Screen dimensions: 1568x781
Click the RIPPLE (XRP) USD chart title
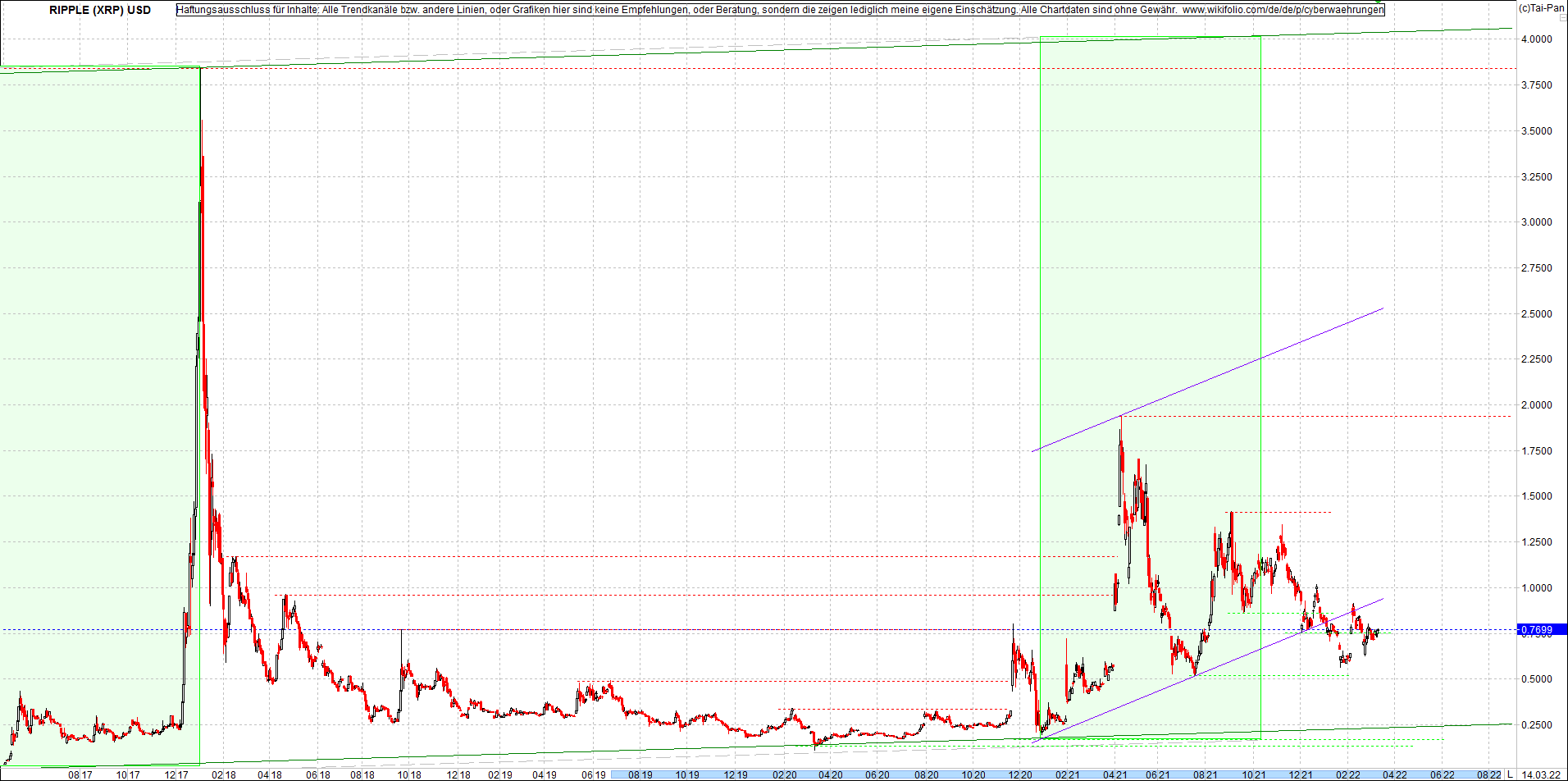[x=100, y=10]
